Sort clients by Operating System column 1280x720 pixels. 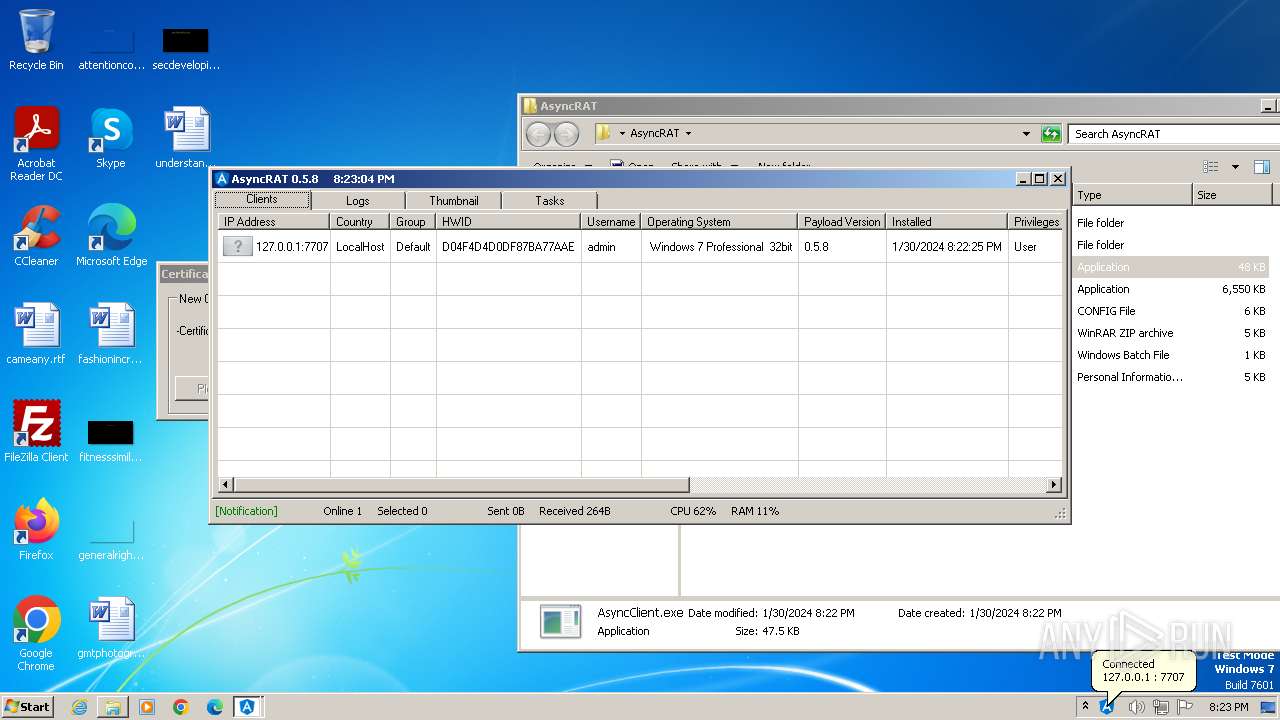click(720, 222)
